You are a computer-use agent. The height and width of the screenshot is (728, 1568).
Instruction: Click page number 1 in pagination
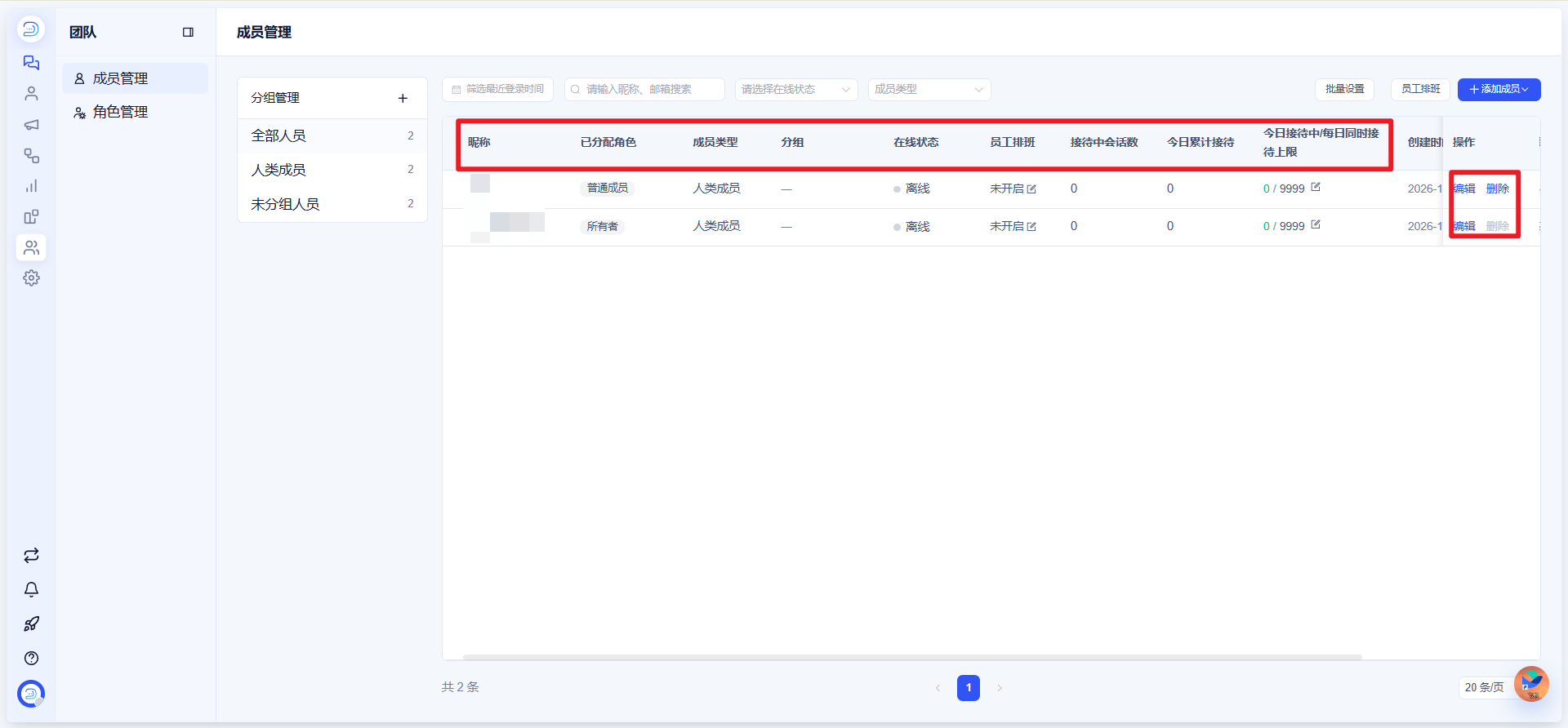(969, 688)
